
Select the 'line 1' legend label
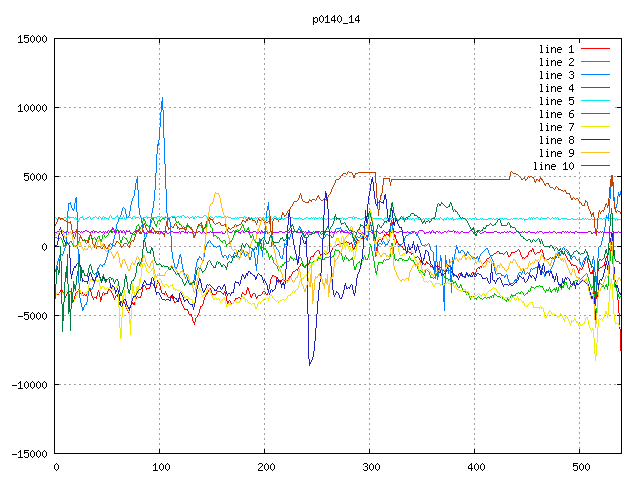(x=556, y=49)
